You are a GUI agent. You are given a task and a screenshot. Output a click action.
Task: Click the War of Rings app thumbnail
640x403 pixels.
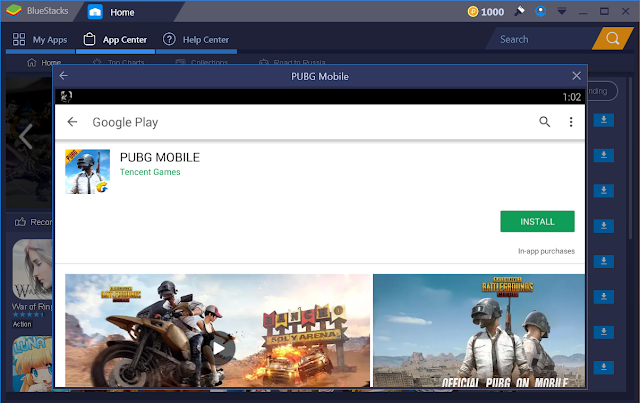pos(33,269)
